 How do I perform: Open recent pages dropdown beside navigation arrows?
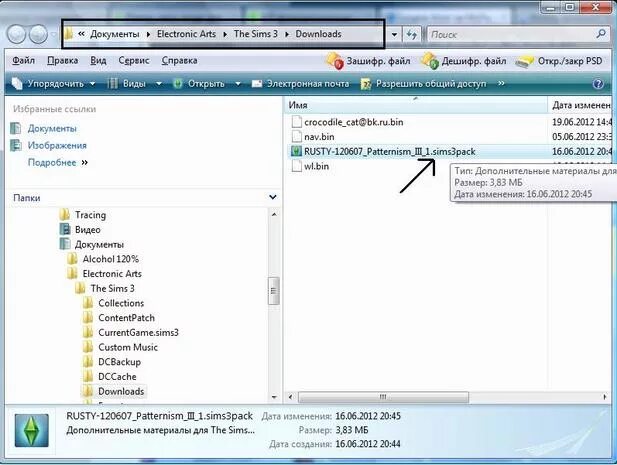pyautogui.click(x=54, y=34)
